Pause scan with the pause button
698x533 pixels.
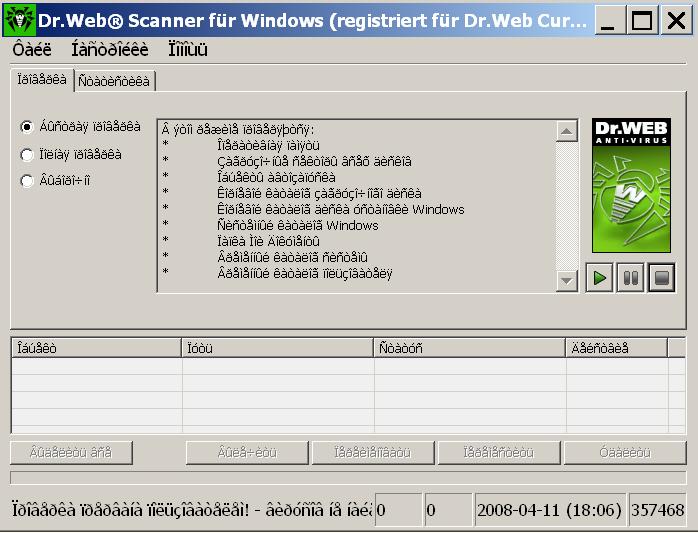[x=630, y=278]
